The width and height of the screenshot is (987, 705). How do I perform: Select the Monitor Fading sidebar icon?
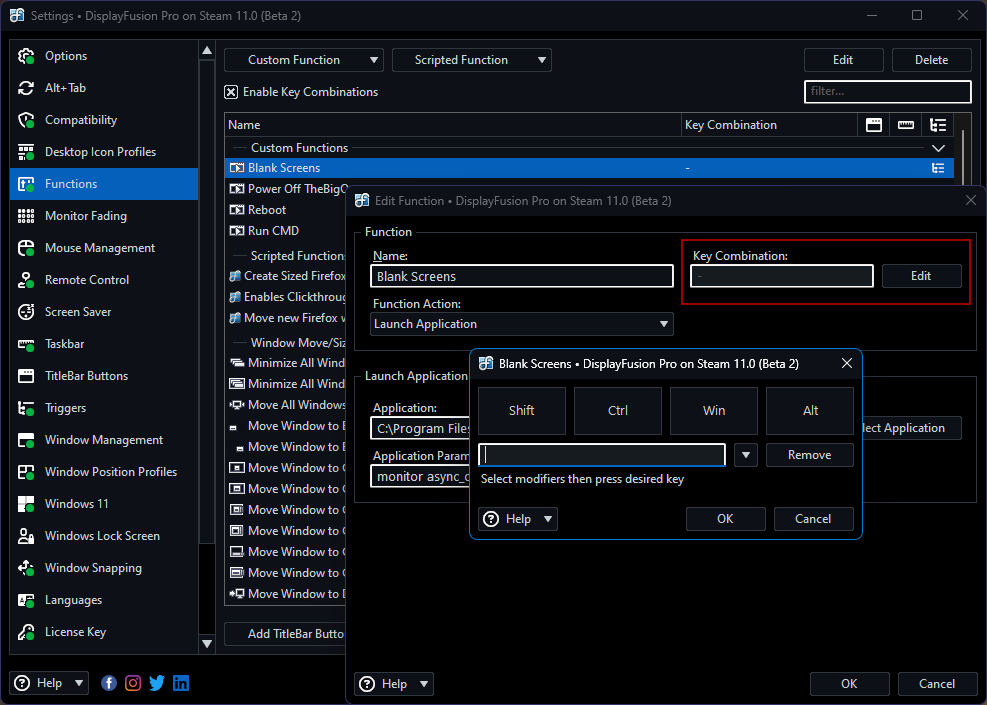coord(27,216)
